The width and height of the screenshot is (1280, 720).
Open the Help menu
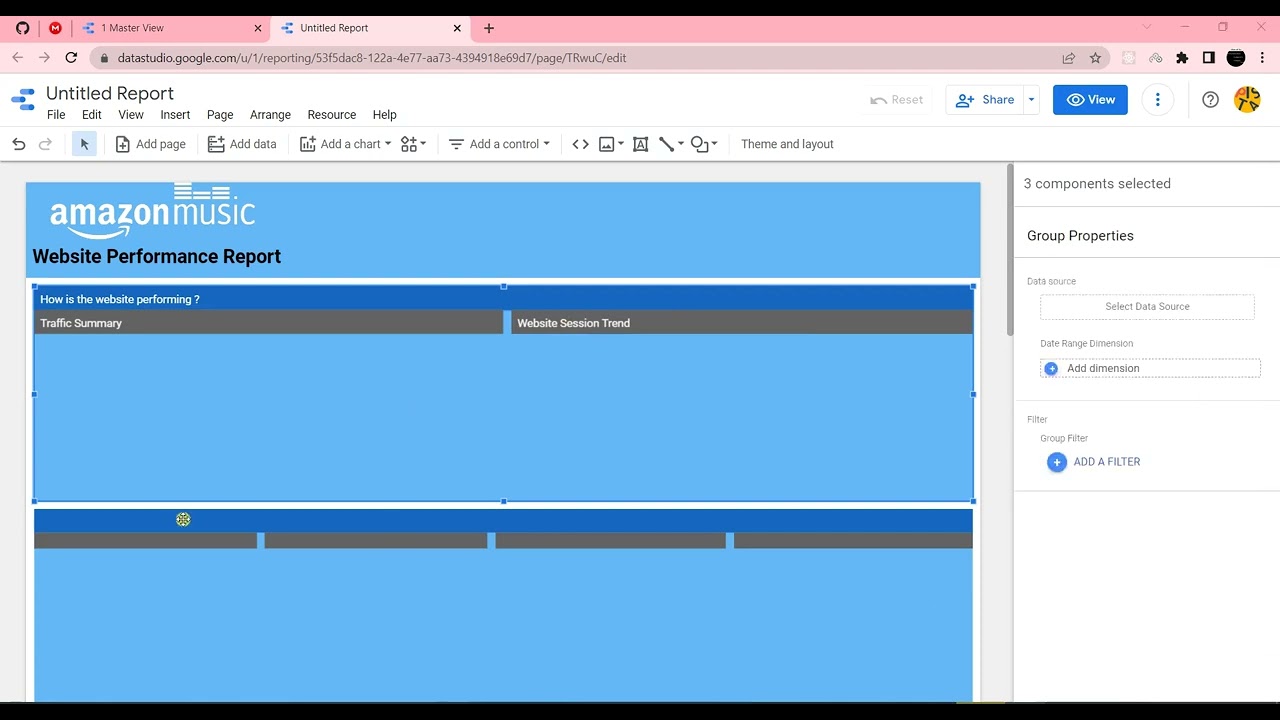click(384, 115)
